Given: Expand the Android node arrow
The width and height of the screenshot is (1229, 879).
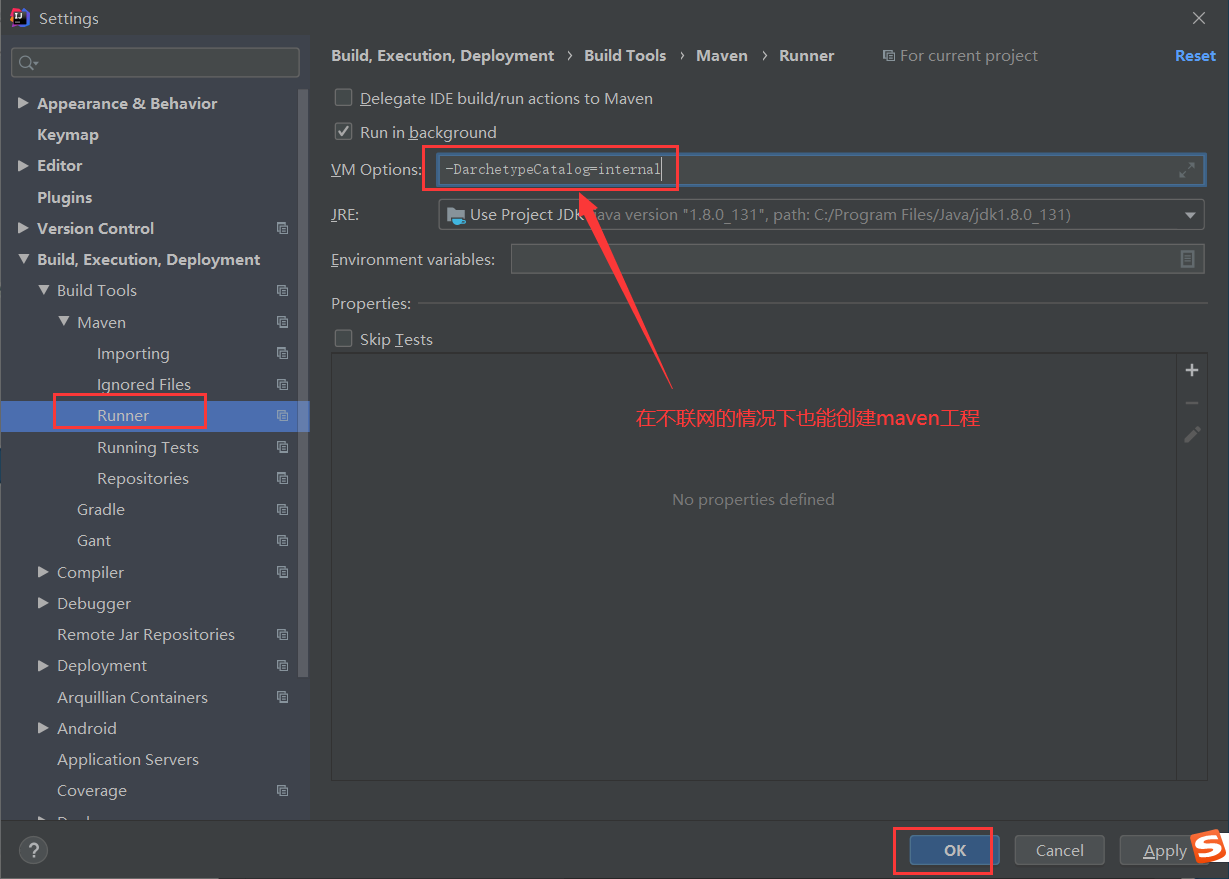Looking at the screenshot, I should coord(43,728).
